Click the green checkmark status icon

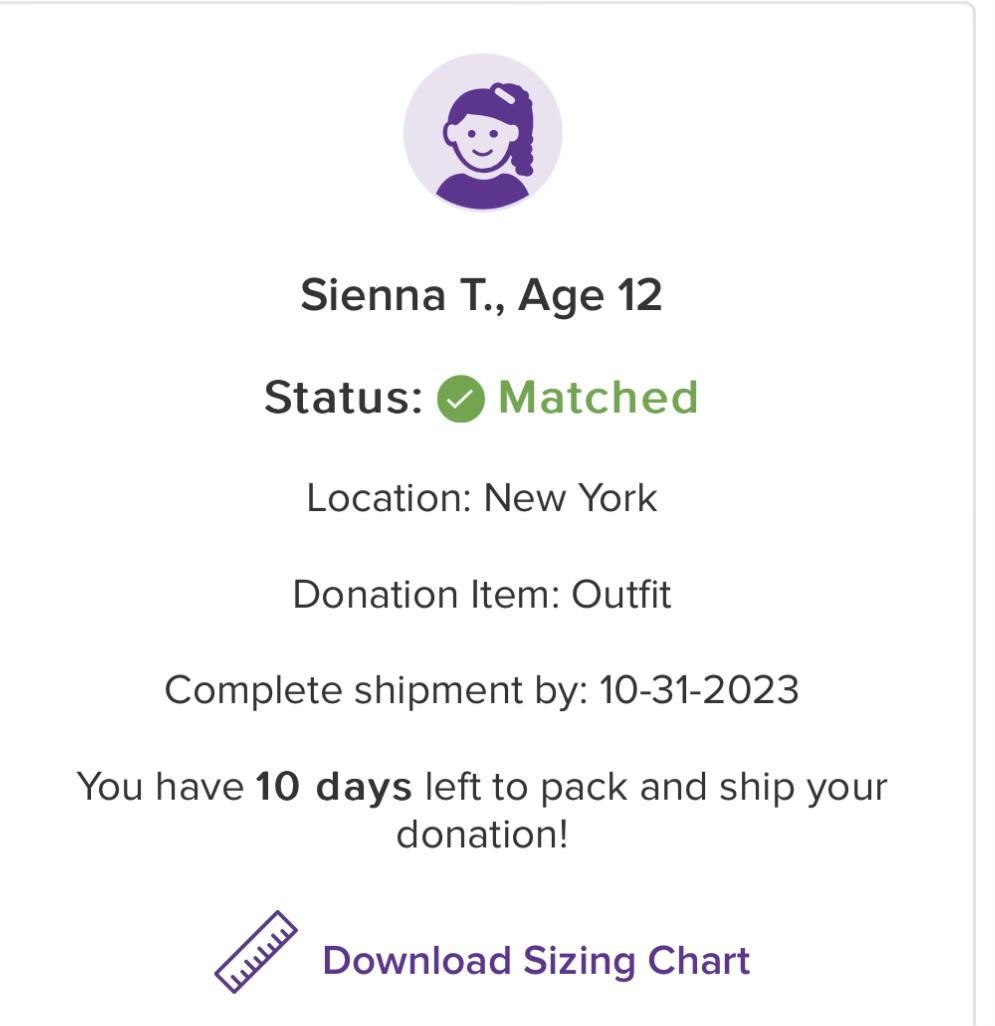(460, 400)
